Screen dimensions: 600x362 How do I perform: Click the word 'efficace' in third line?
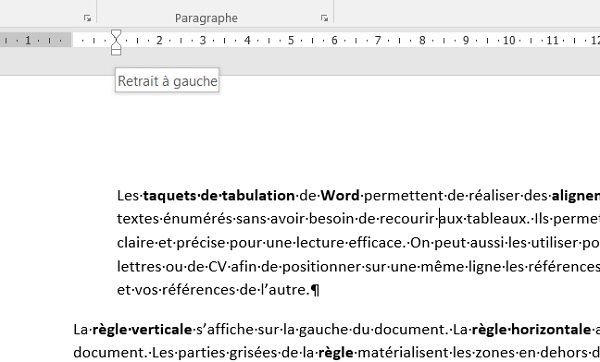375,243
